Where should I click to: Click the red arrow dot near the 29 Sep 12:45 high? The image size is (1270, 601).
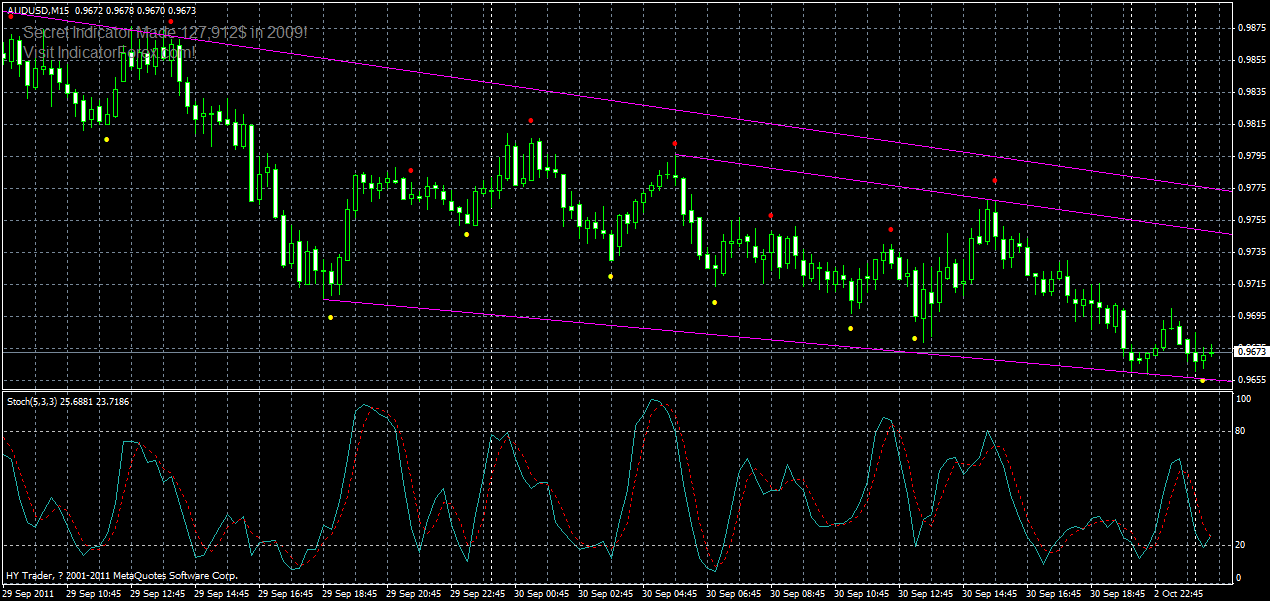click(170, 21)
